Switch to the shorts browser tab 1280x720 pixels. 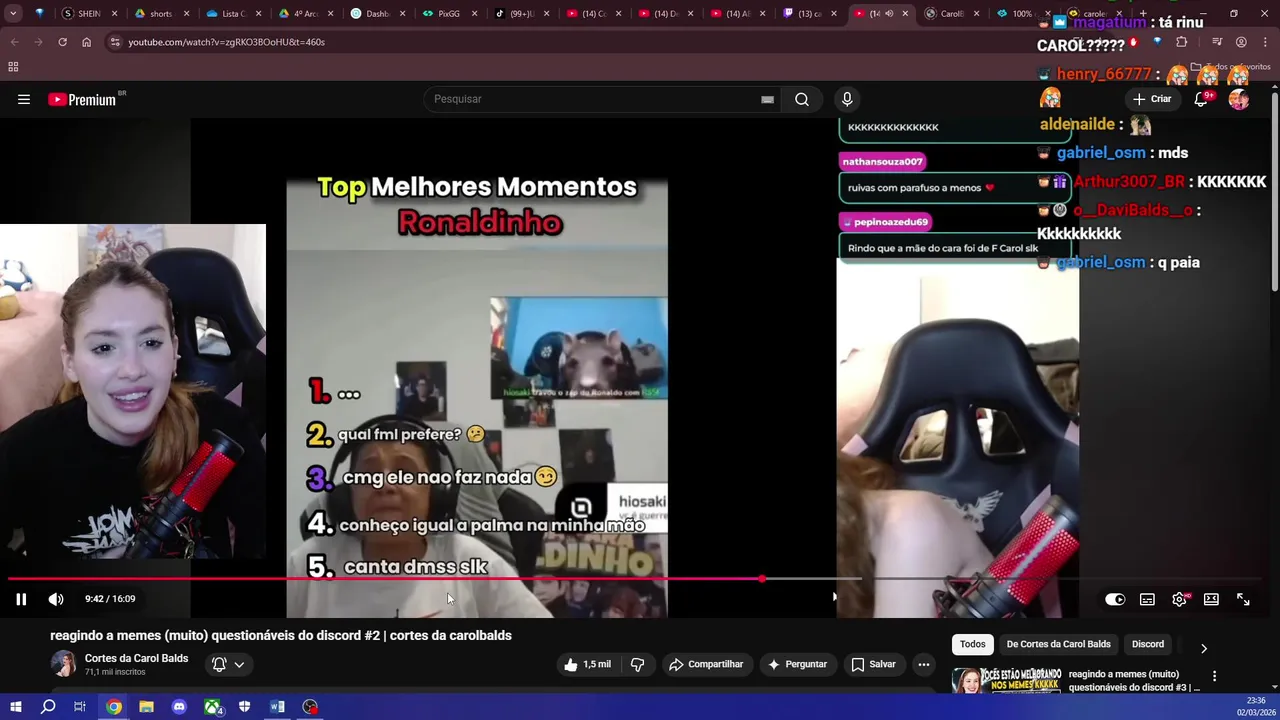[x=161, y=14]
